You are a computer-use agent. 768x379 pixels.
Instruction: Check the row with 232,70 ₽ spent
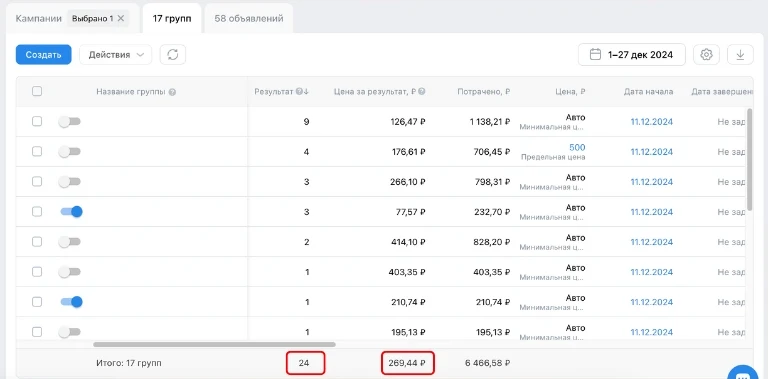click(x=37, y=212)
